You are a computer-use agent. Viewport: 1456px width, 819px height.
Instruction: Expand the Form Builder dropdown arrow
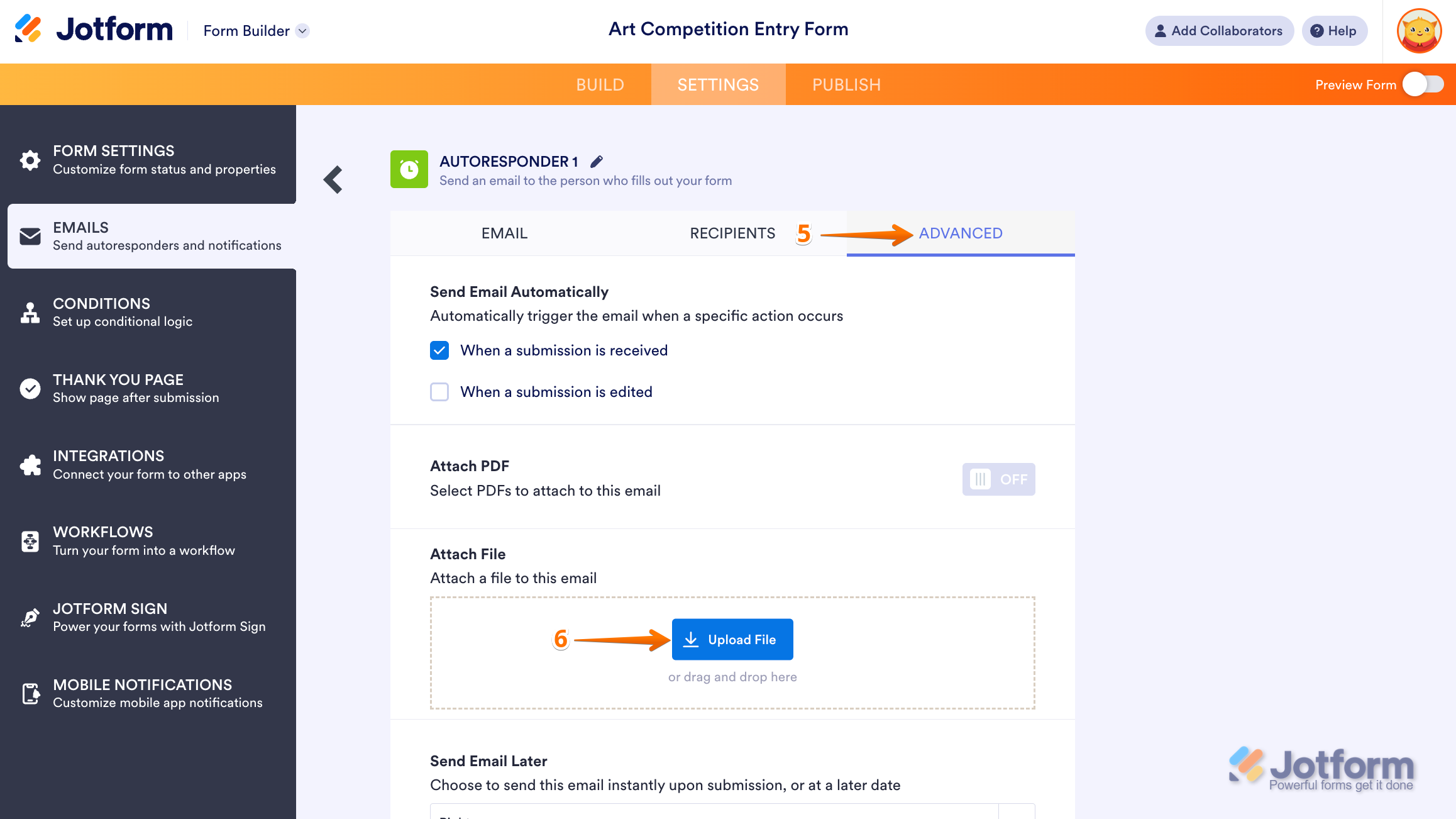(x=303, y=31)
